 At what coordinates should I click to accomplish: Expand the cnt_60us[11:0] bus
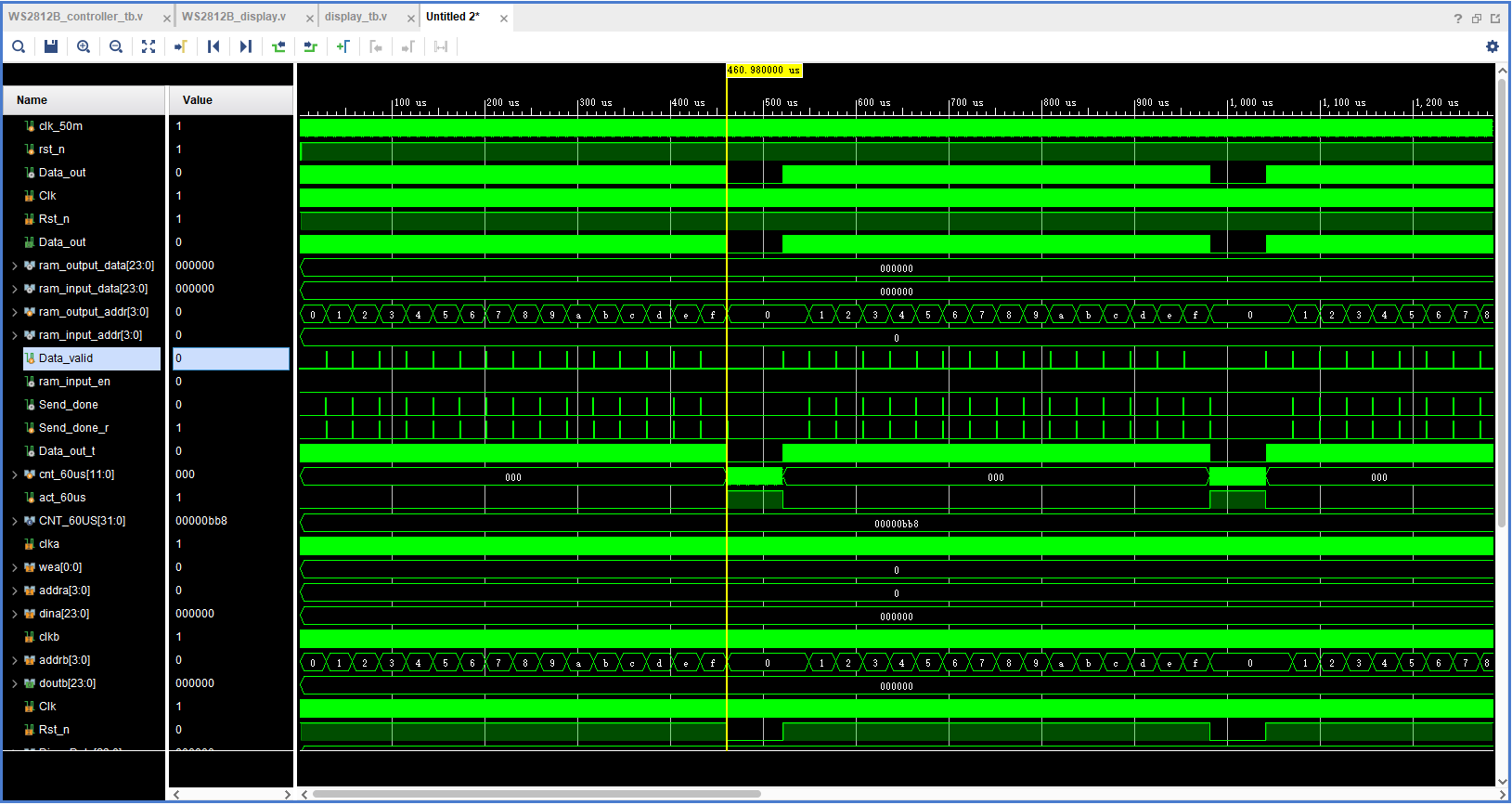tap(15, 474)
